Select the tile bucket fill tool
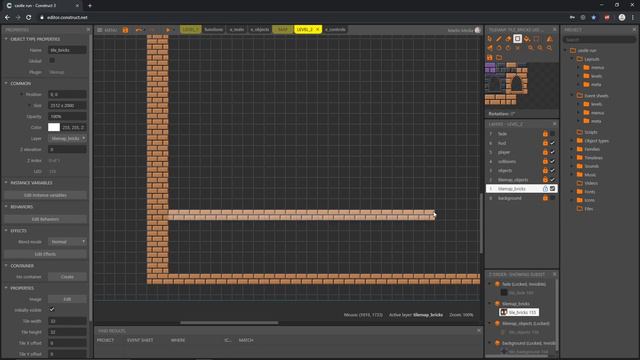Image resolution: width=640 pixels, height=360 pixels. (527, 39)
